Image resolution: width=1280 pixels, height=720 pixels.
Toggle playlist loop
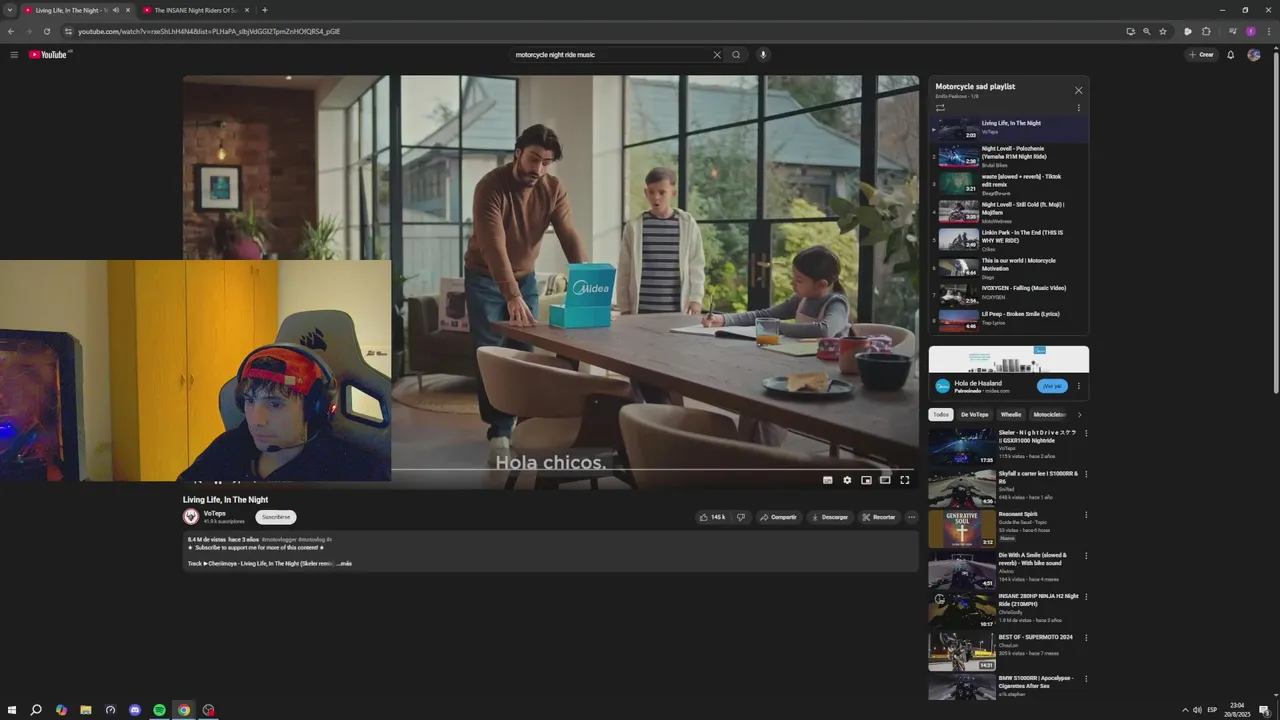pyautogui.click(x=940, y=108)
